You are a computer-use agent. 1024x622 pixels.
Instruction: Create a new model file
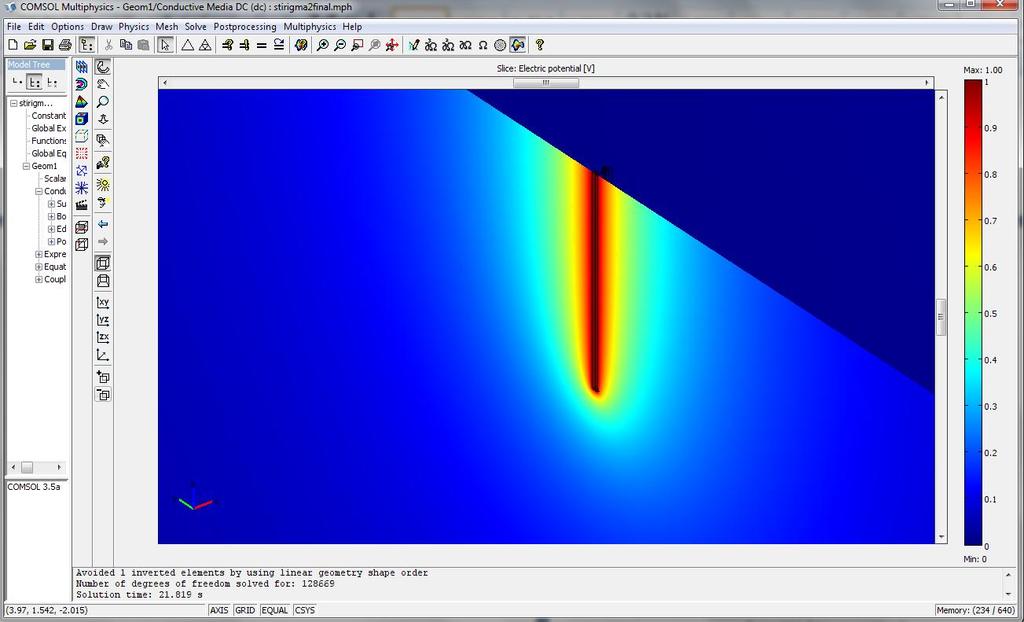coord(12,45)
